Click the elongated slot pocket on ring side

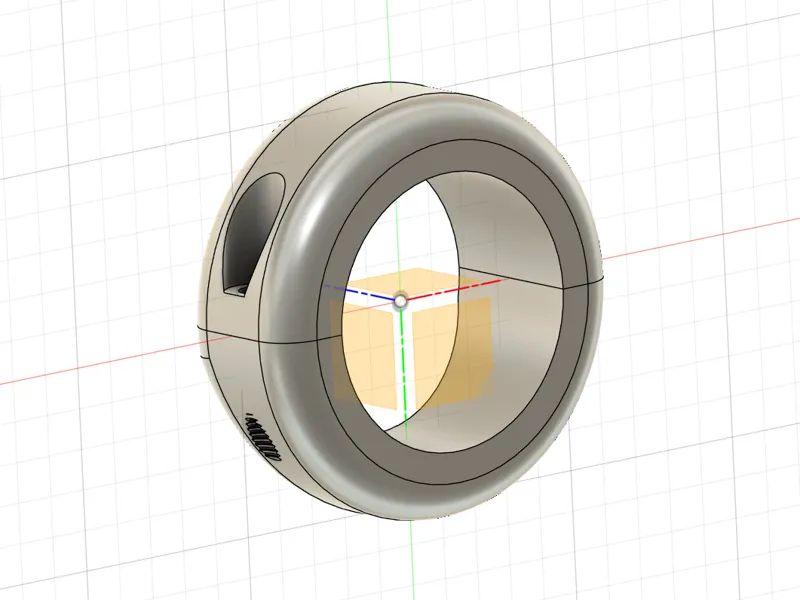coord(253,235)
